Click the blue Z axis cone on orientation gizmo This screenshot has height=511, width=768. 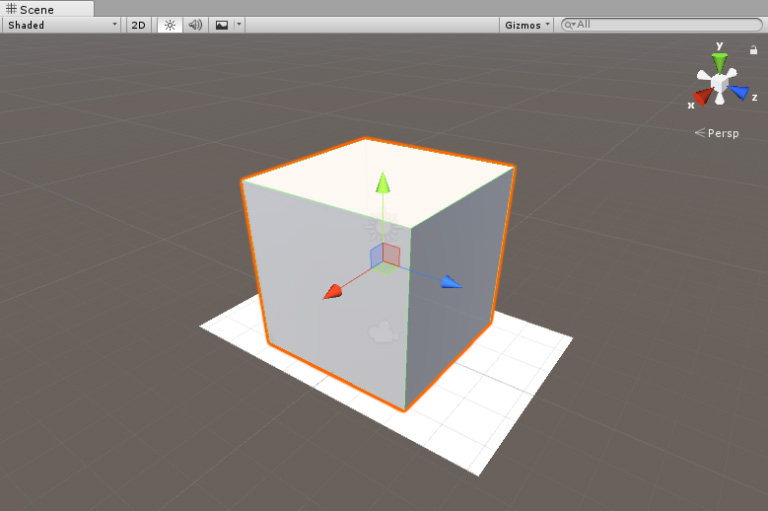tap(740, 93)
